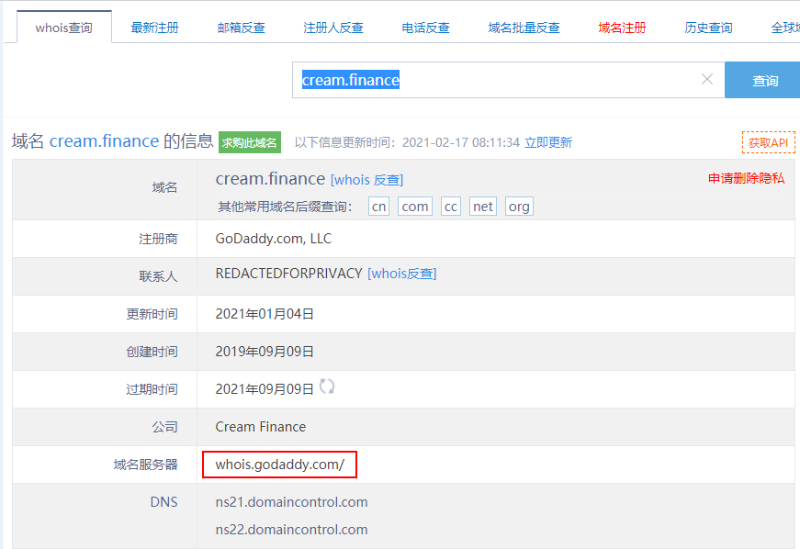The width and height of the screenshot is (800, 549).
Task: Click the 立即更新 link
Action: coord(548,143)
